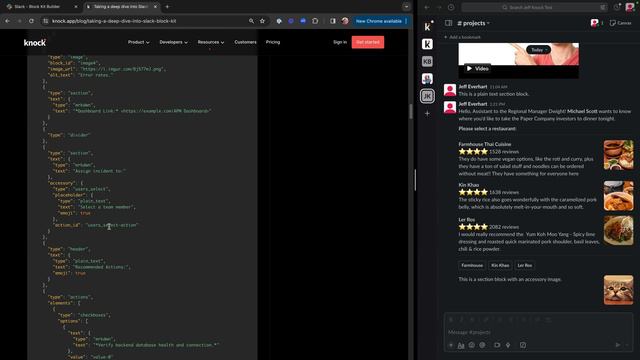Open the Today date dropdown
Viewport: 640px width, 360px height.
(538, 50)
